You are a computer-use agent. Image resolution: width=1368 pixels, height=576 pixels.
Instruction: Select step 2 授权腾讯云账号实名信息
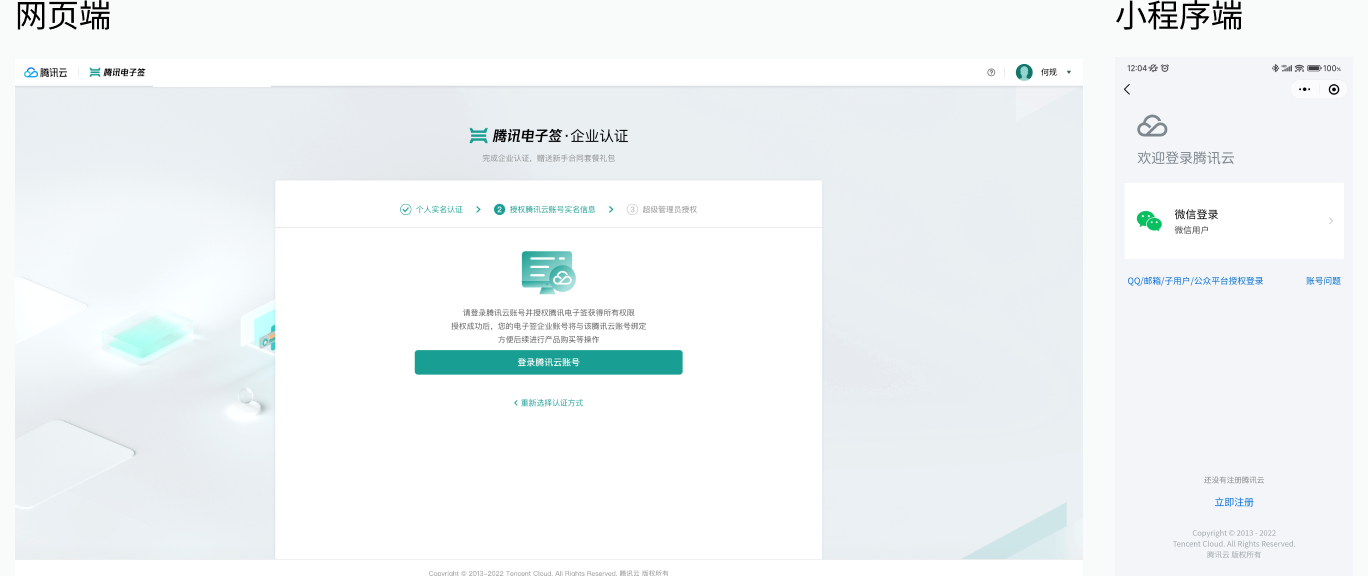pos(545,209)
